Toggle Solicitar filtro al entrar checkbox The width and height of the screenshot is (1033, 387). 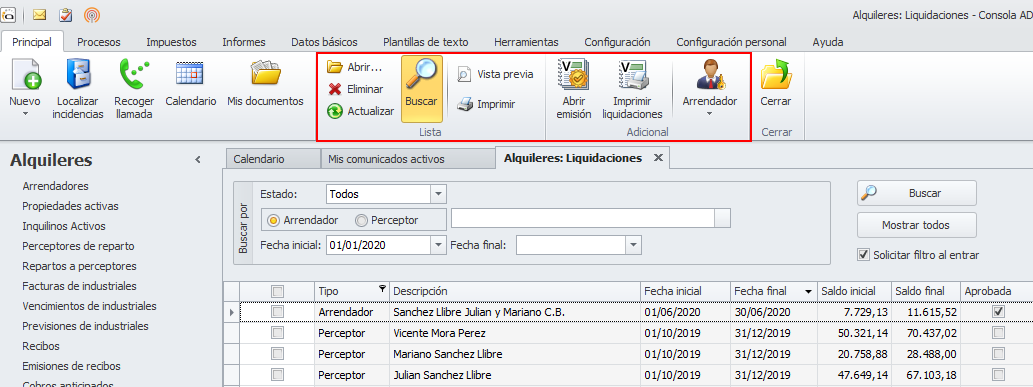click(x=863, y=254)
